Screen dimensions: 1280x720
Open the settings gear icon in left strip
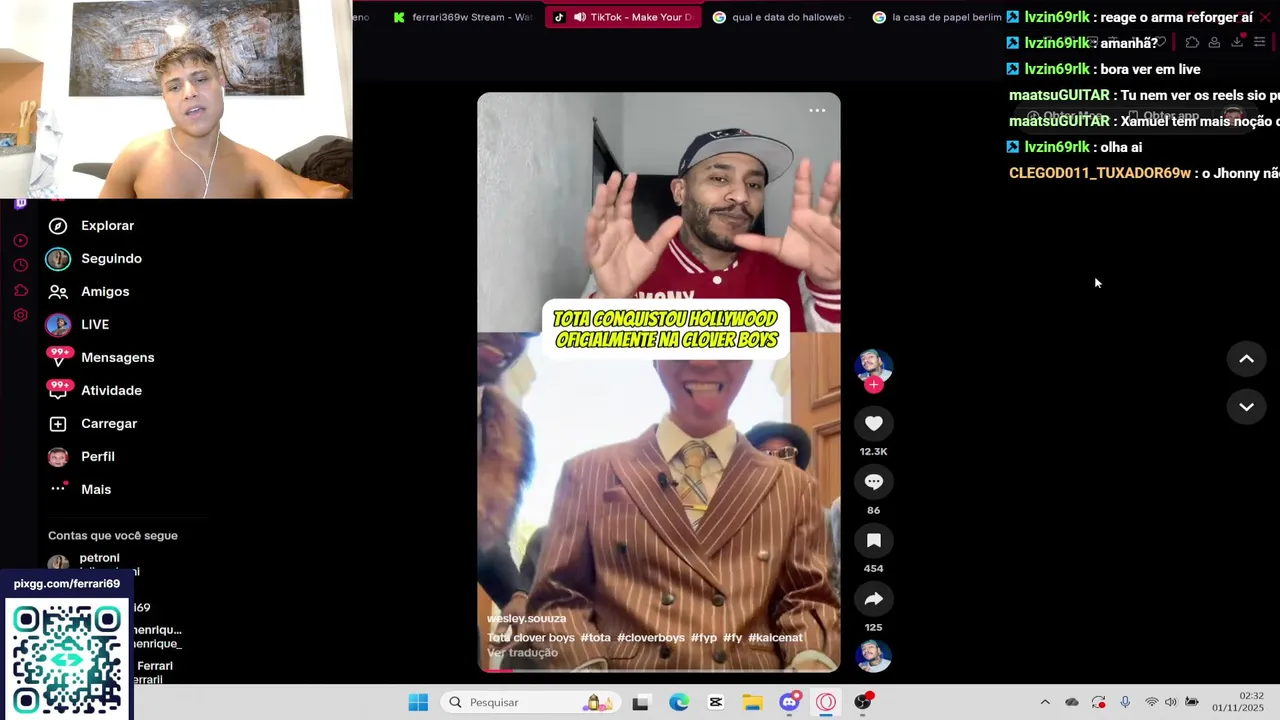(20, 316)
